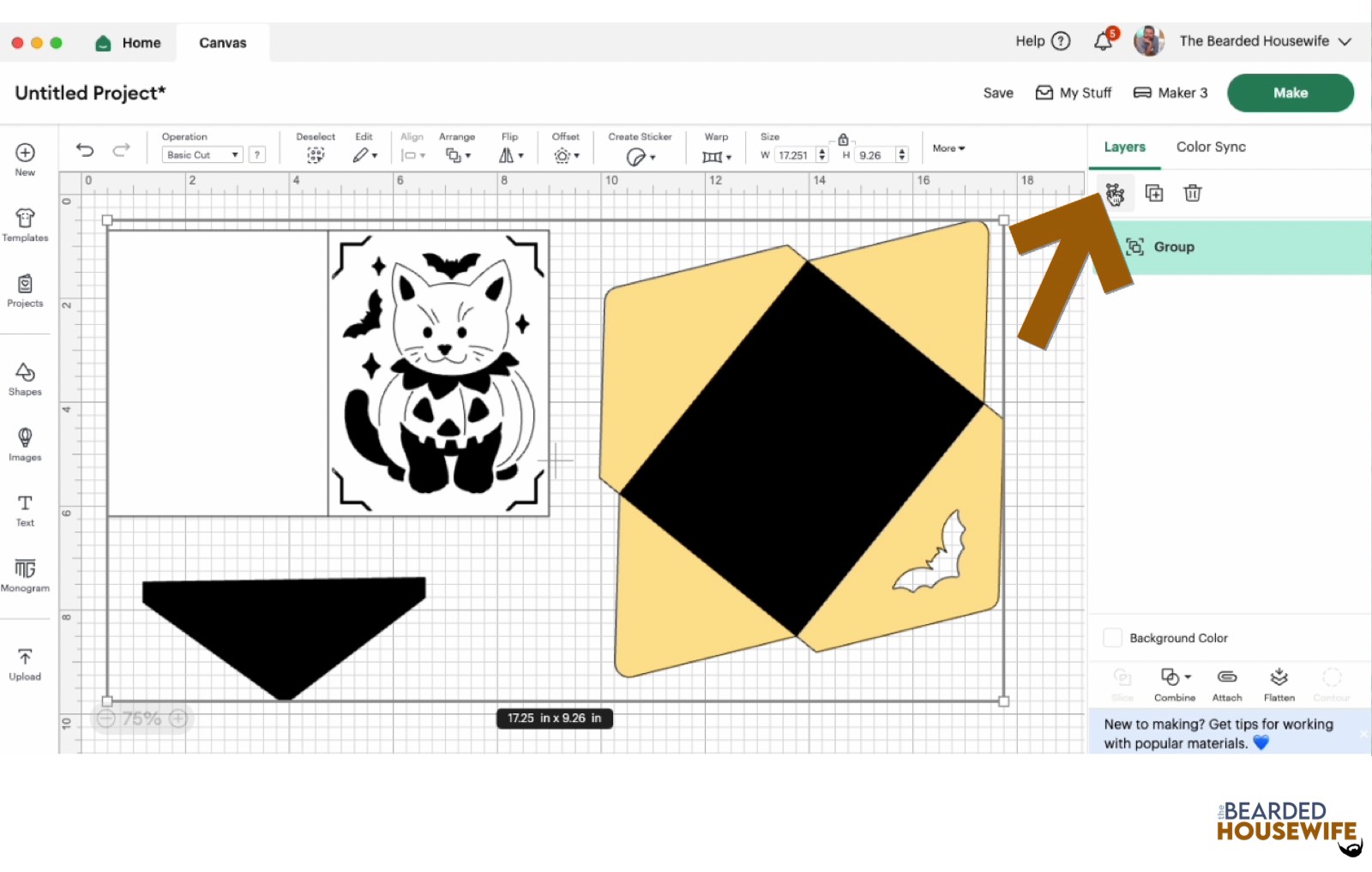
Task: Duplicate the selected layer
Action: (x=1154, y=193)
